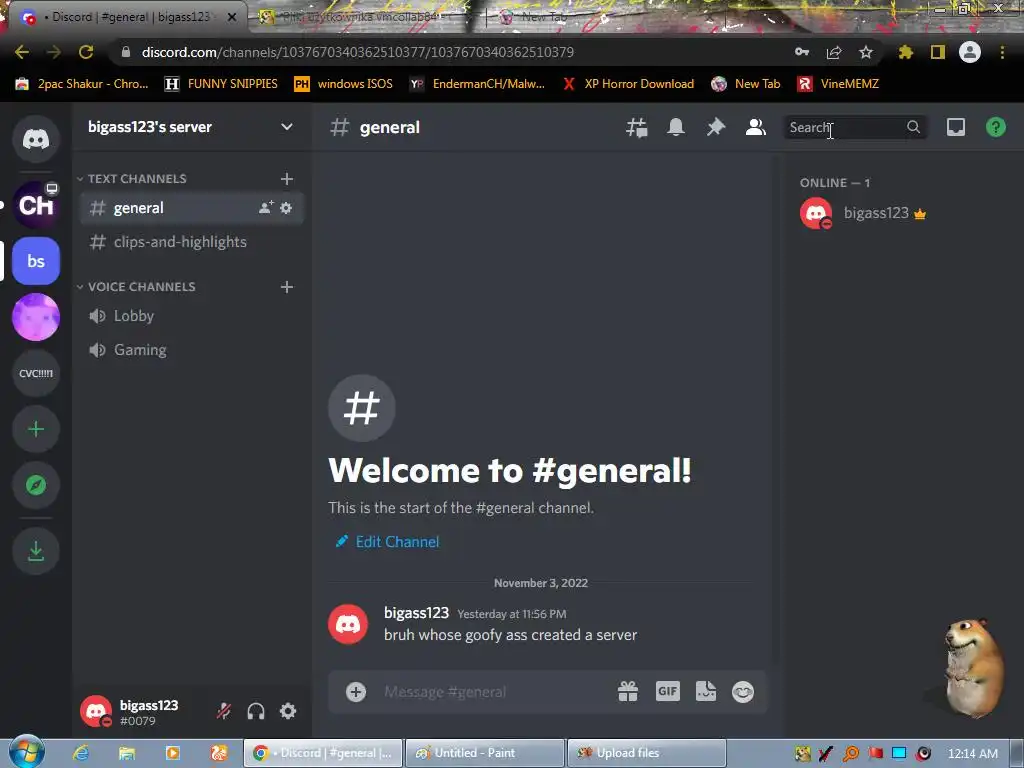The image size is (1024, 768).
Task: Create a new voice channel
Action: [287, 287]
